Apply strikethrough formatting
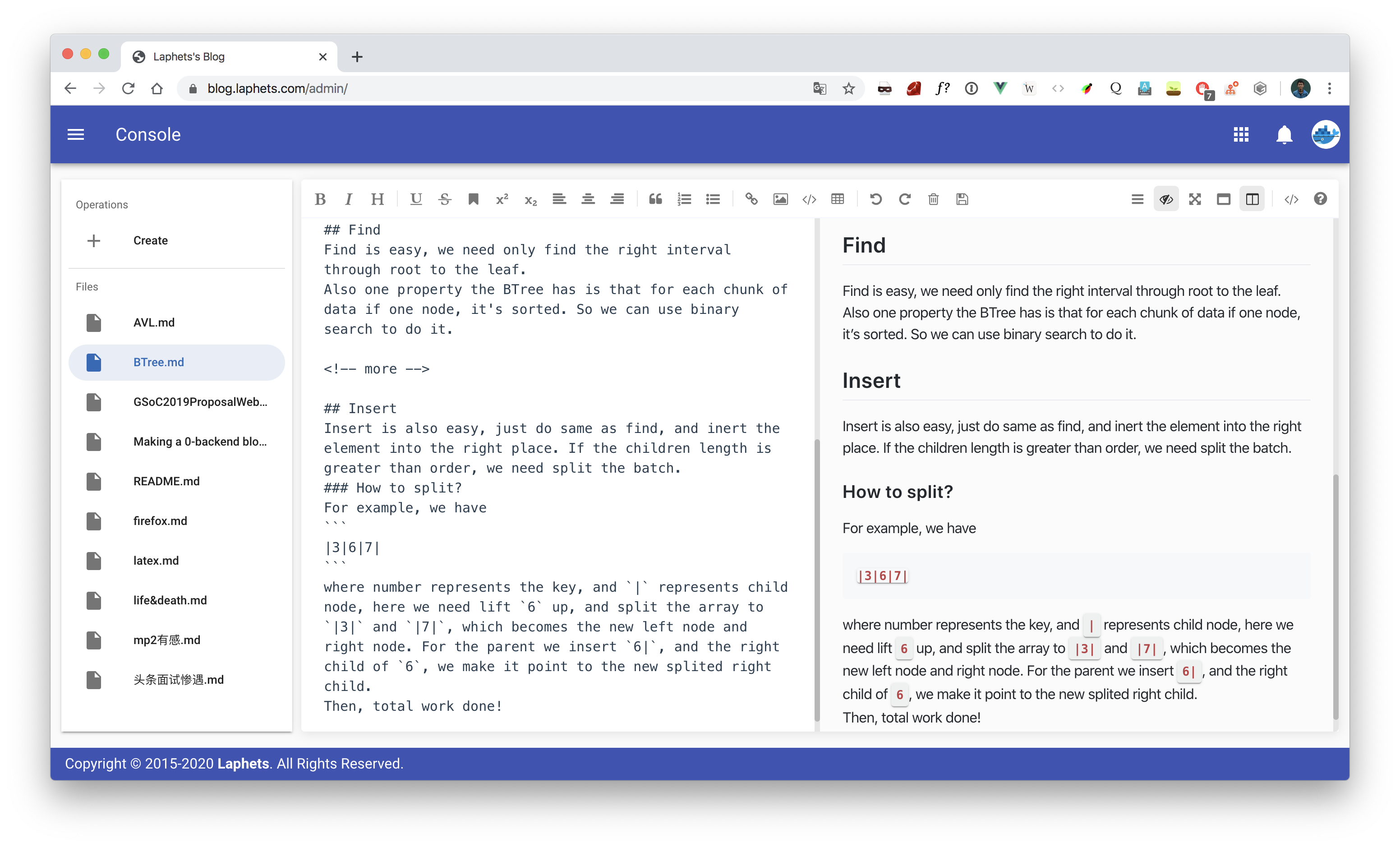Screen dimensions: 1400x847 (x=444, y=199)
